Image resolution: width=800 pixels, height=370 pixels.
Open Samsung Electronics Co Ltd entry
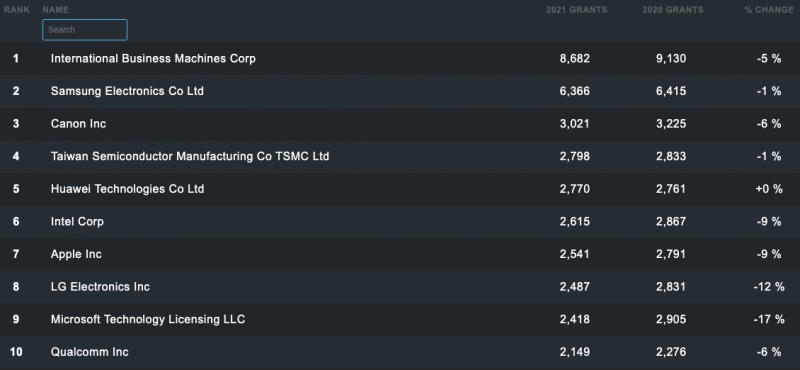(x=127, y=91)
